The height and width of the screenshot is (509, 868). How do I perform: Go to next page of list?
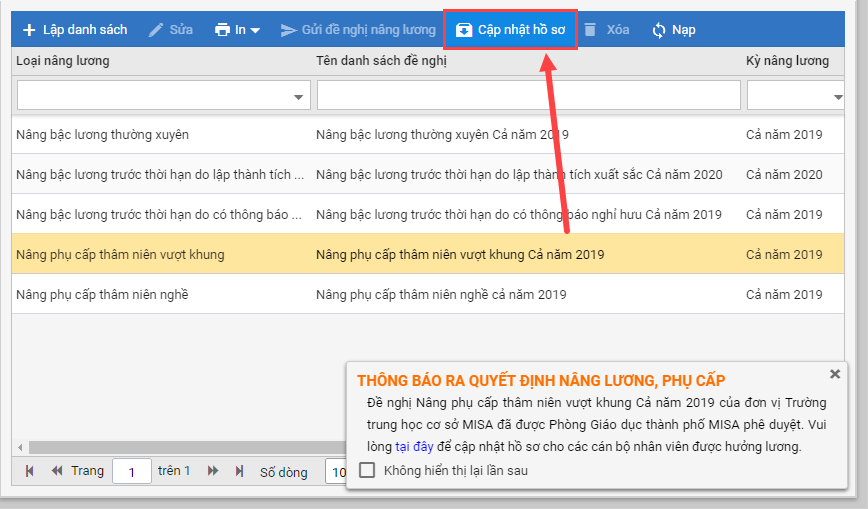coord(212,471)
